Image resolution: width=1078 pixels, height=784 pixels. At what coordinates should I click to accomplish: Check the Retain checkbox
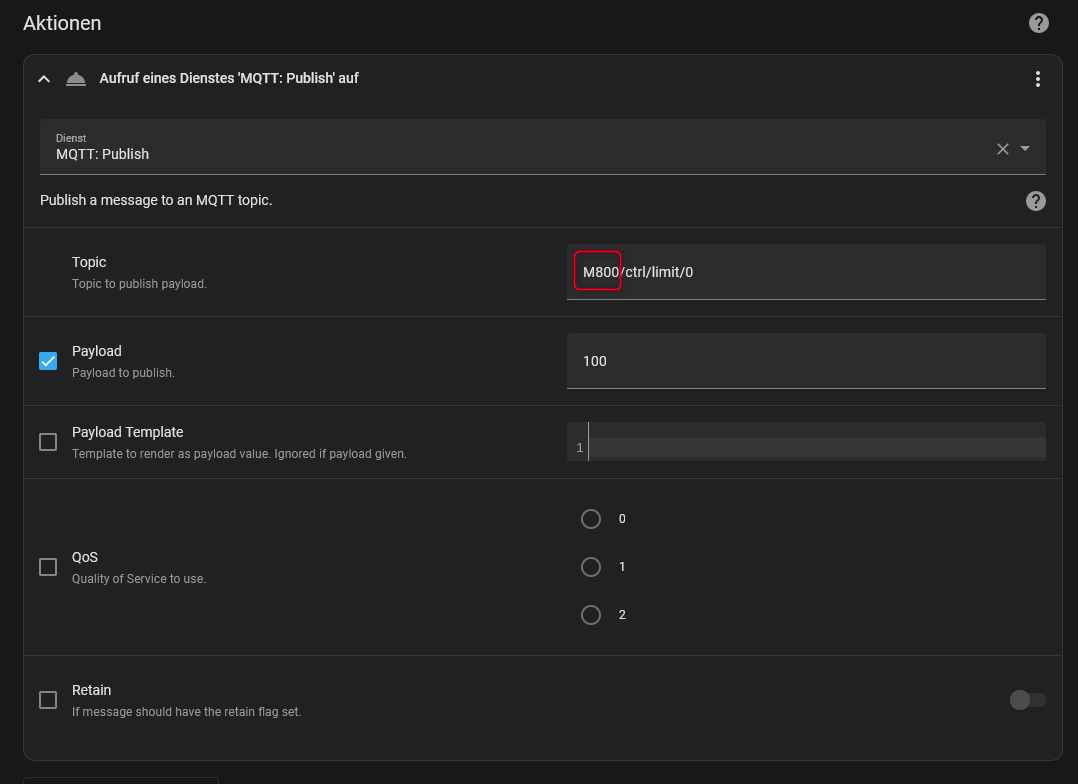pyautogui.click(x=47, y=699)
